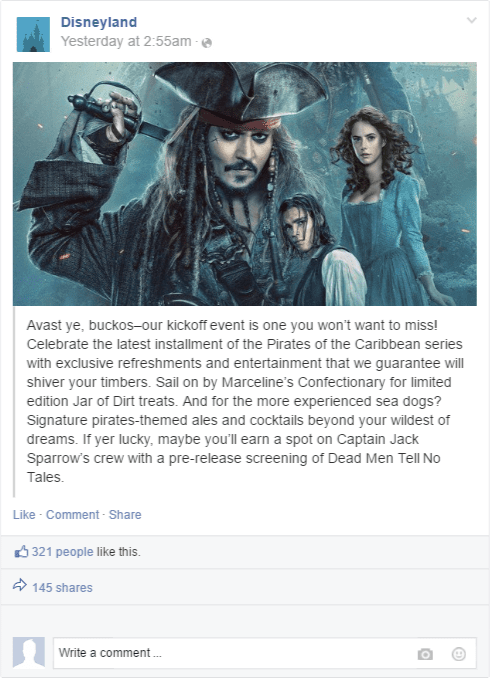Click the woman in blue dress in the photo

tap(385, 208)
